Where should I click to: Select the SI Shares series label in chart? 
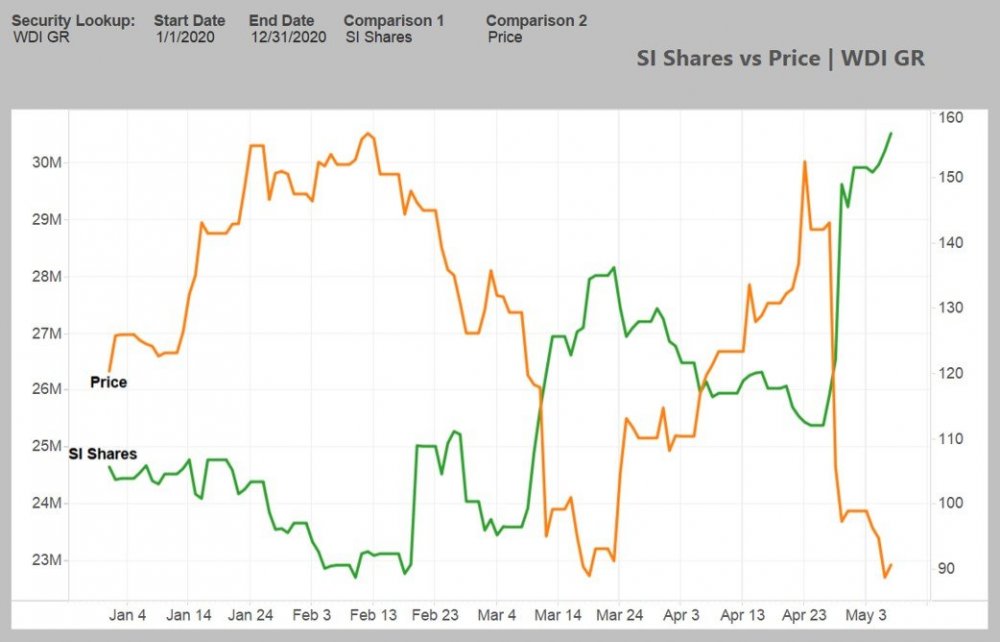(103, 454)
